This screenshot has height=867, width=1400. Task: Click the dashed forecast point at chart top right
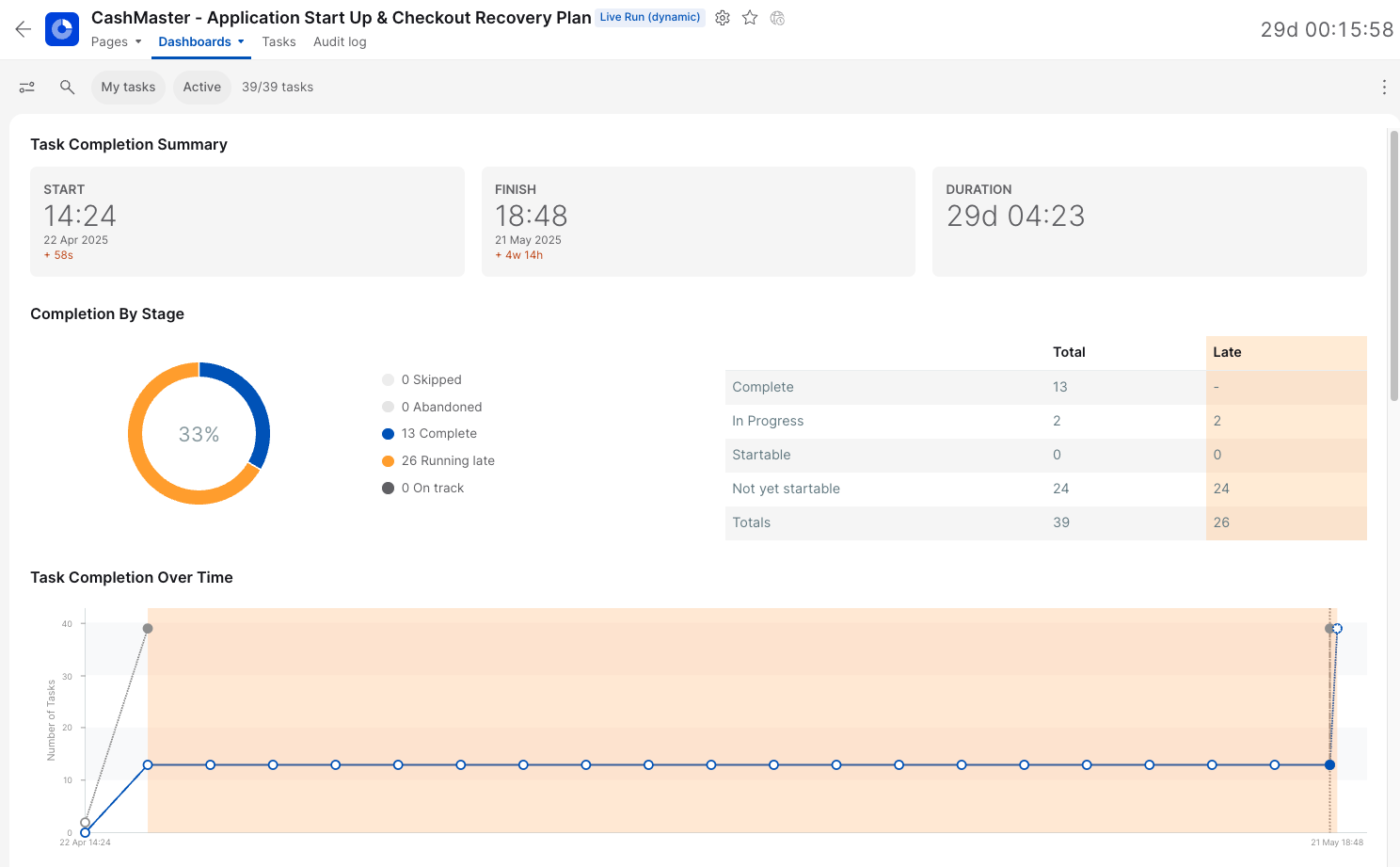click(1337, 628)
